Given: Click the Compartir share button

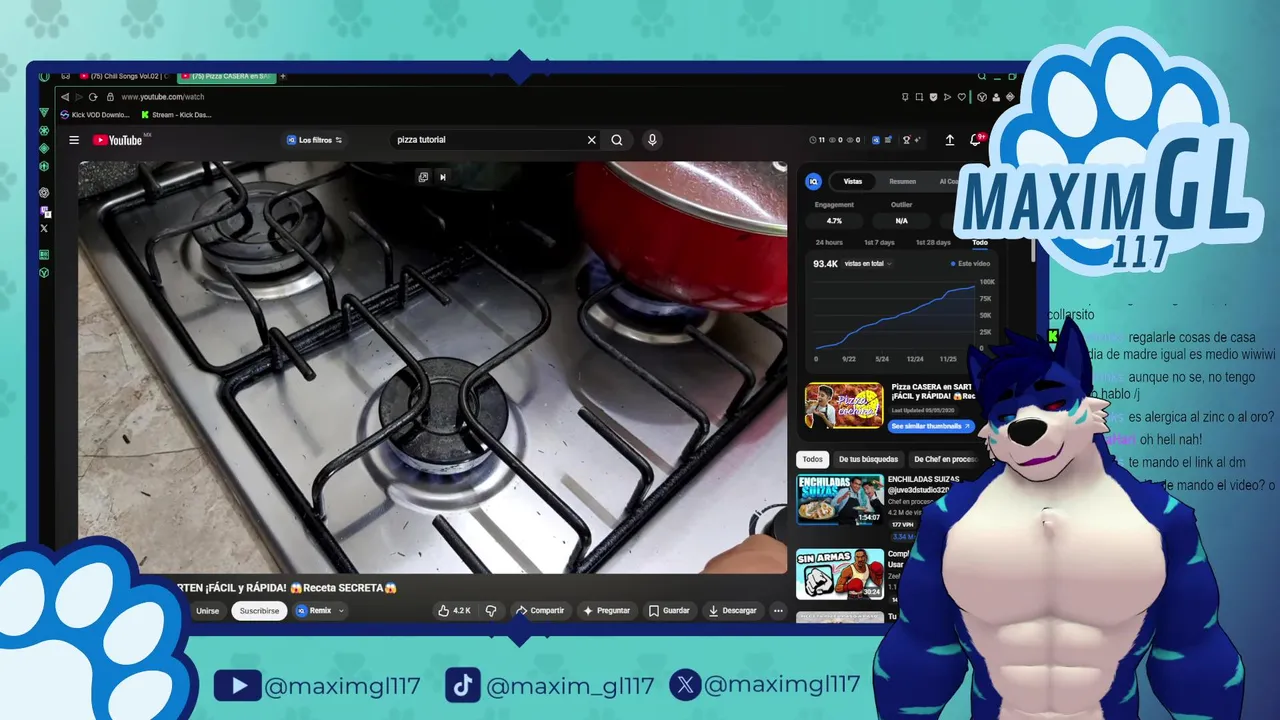Looking at the screenshot, I should 540,610.
